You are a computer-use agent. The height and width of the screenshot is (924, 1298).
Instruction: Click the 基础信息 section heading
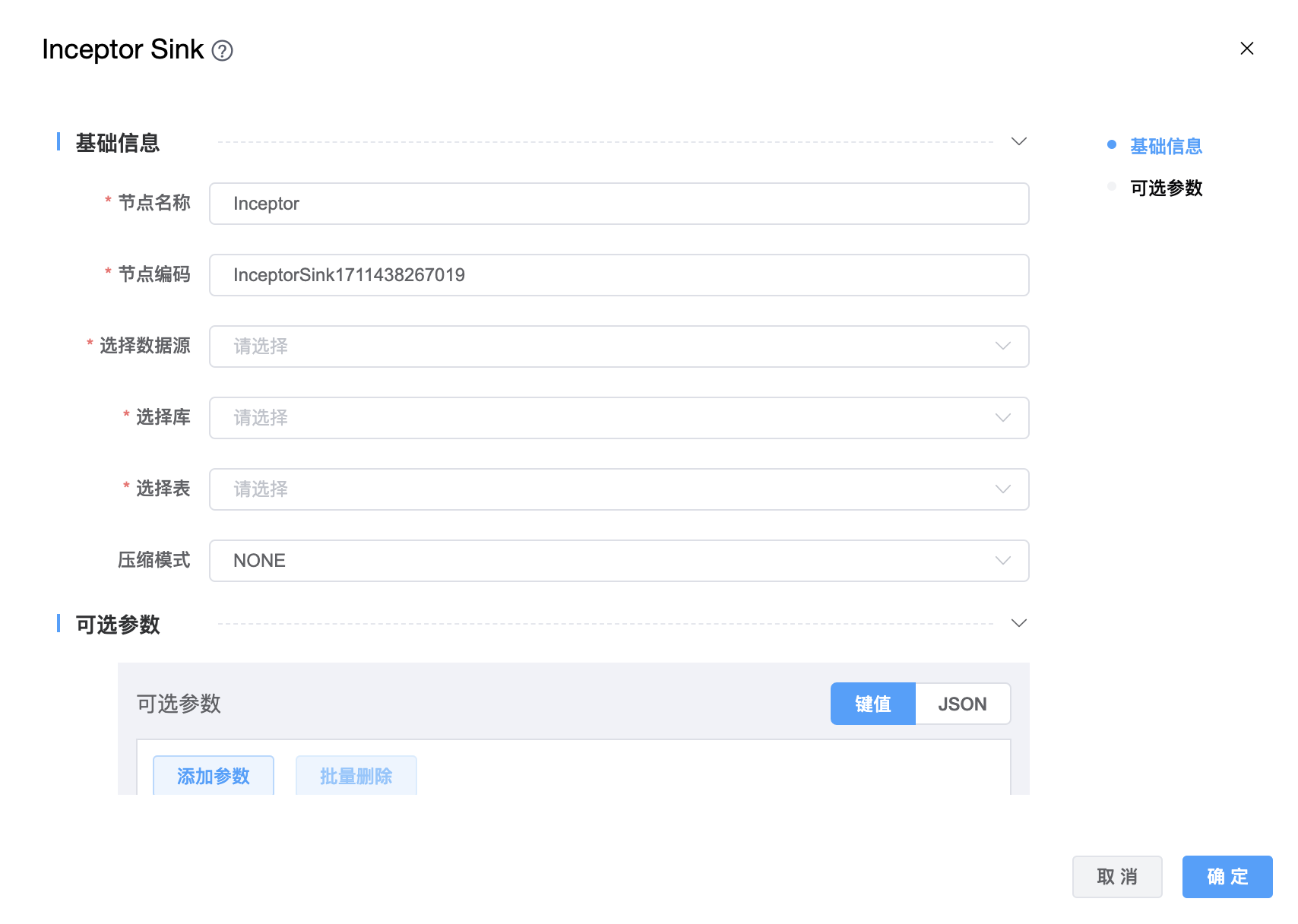(118, 143)
